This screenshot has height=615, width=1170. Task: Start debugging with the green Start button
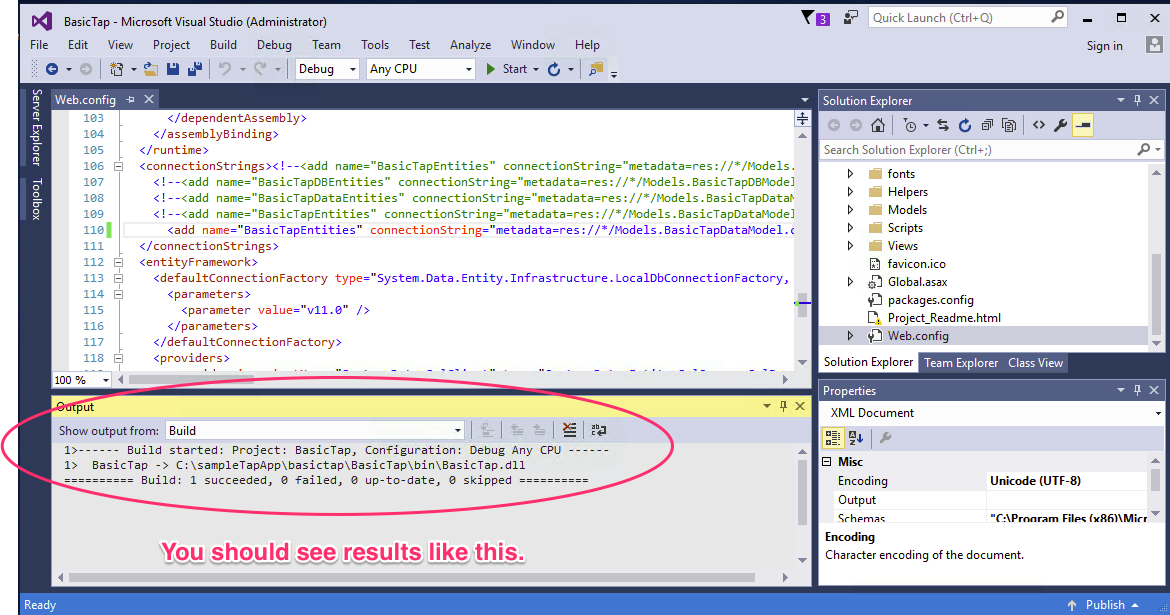pyautogui.click(x=507, y=69)
